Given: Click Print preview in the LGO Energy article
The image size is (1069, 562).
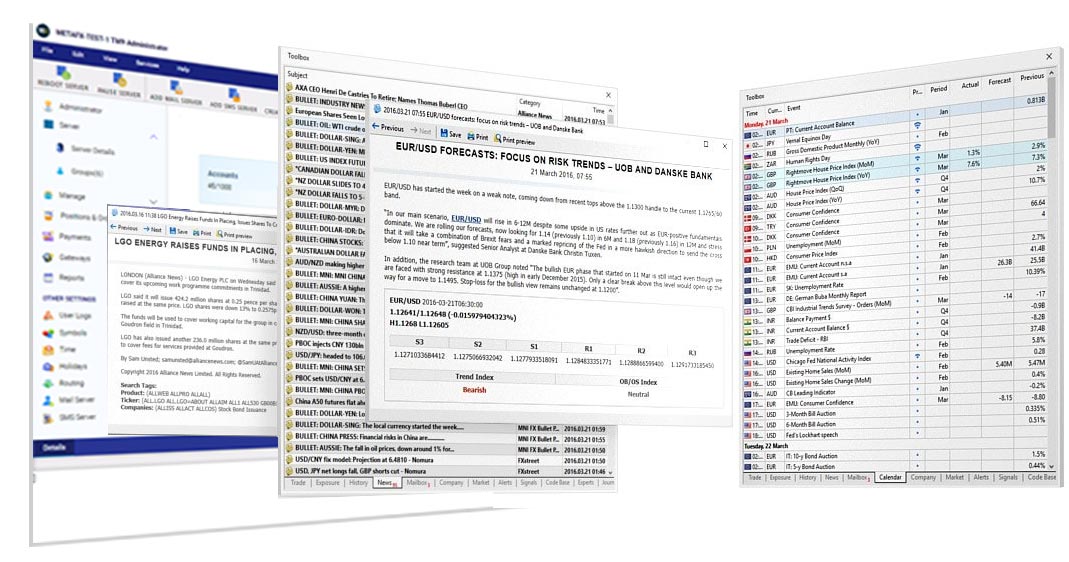Looking at the screenshot, I should [235, 235].
